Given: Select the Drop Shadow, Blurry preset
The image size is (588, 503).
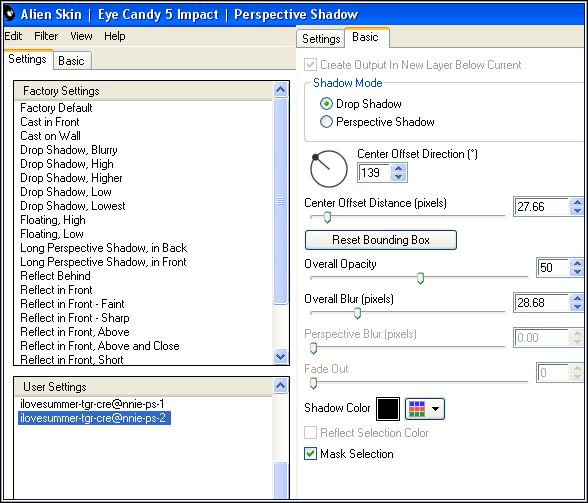Looking at the screenshot, I should [x=69, y=150].
